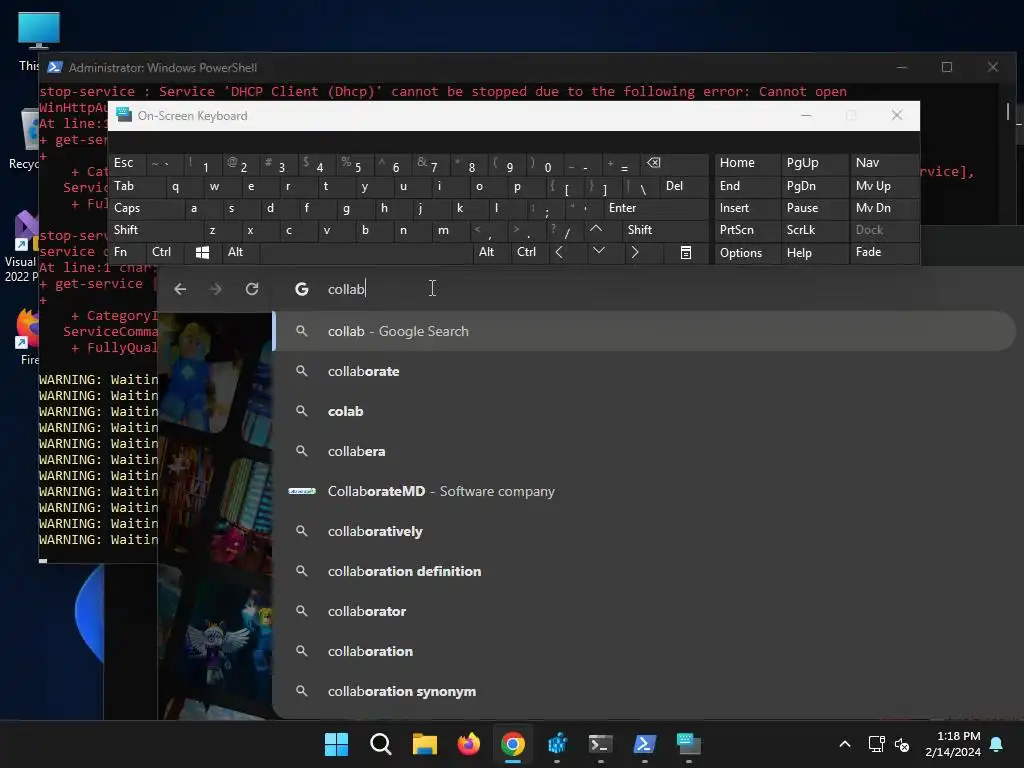
Task: Click the space bar on On-Screen Keyboard
Action: click(366, 252)
